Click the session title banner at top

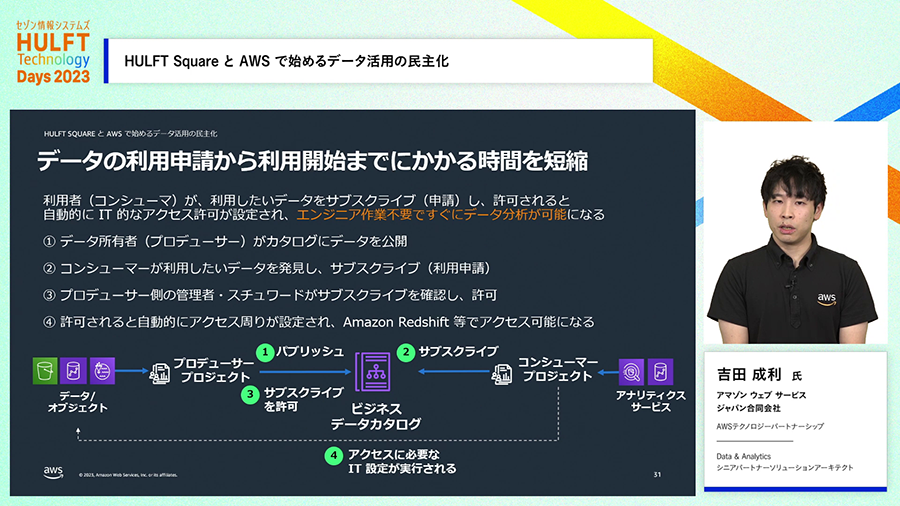point(380,61)
